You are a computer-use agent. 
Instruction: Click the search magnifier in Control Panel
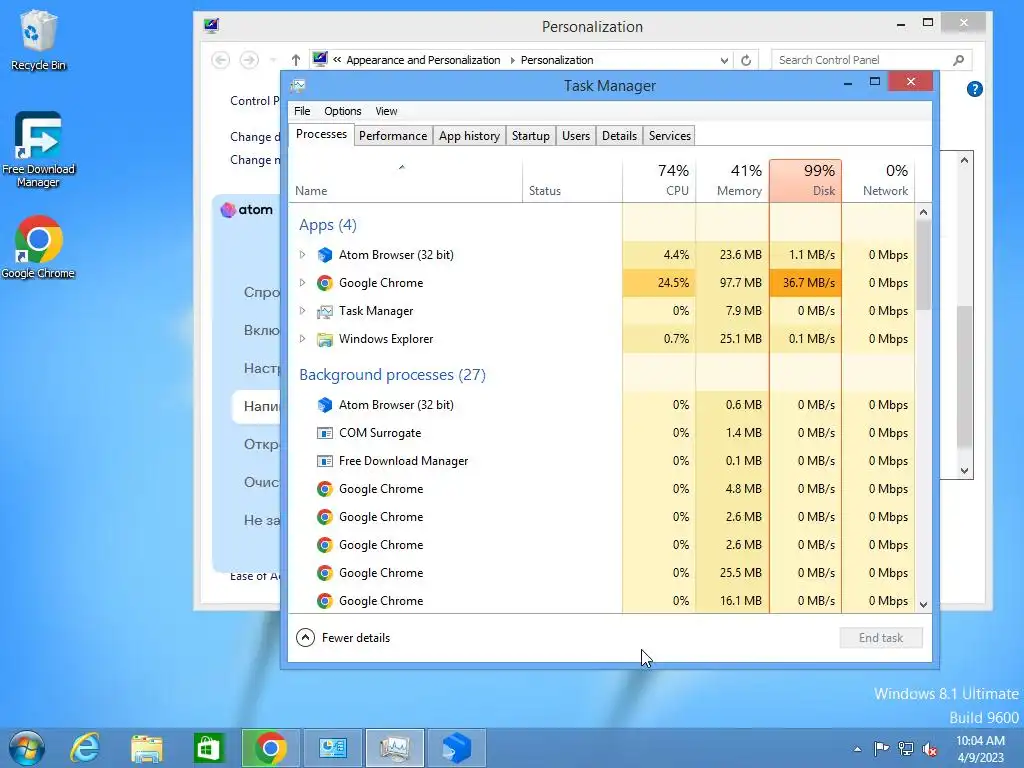tap(959, 60)
